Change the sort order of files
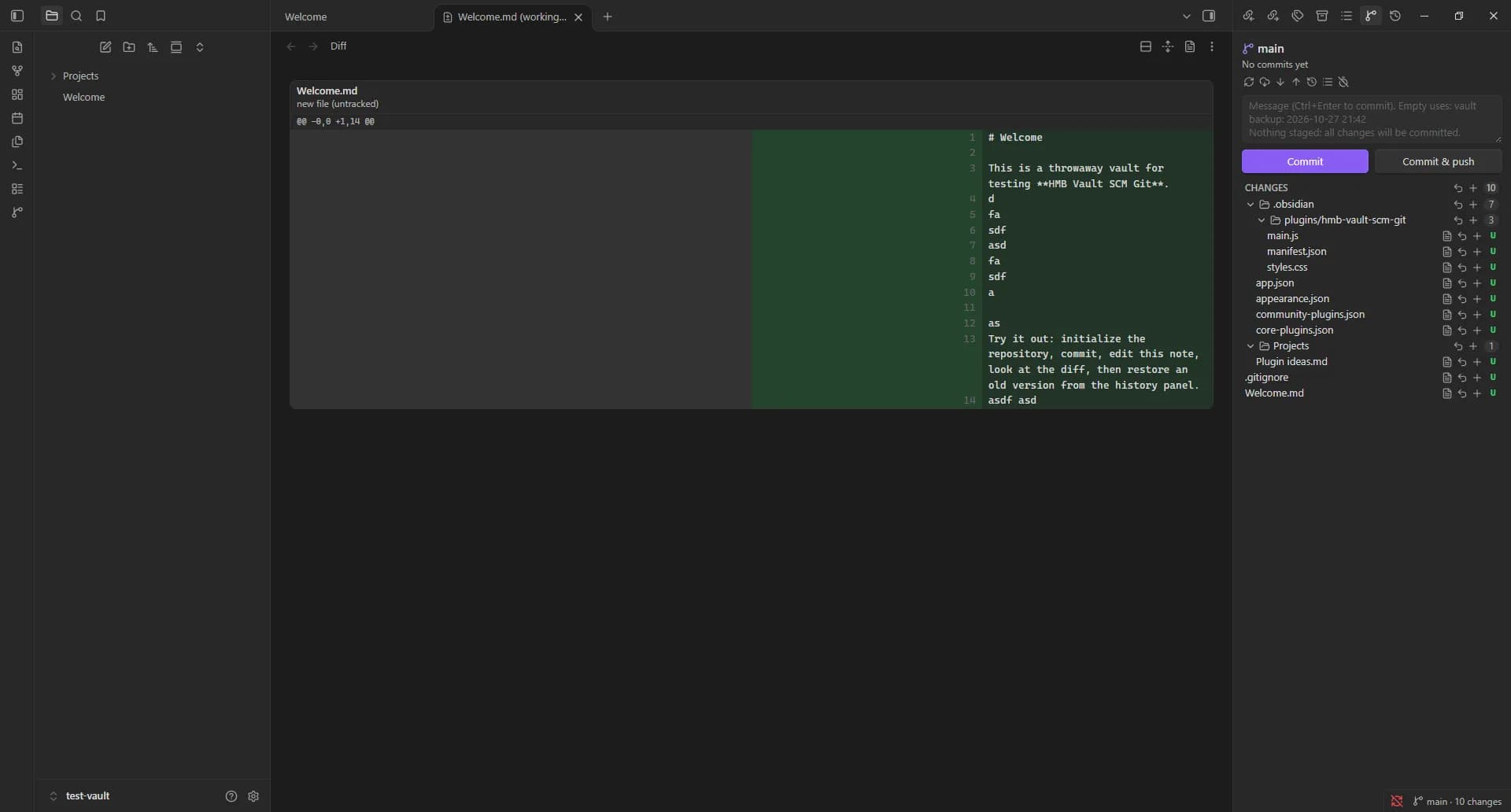This screenshot has height=812, width=1511. [153, 47]
